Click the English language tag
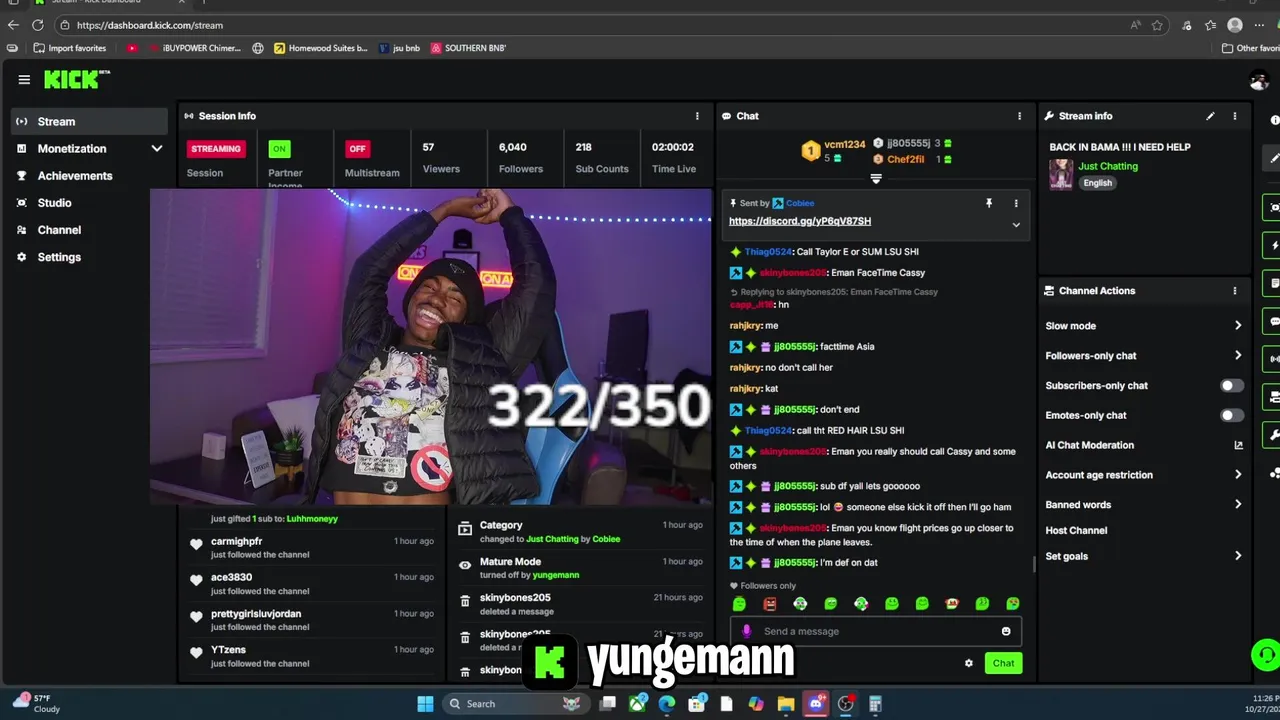The image size is (1280, 720). pos(1097,183)
